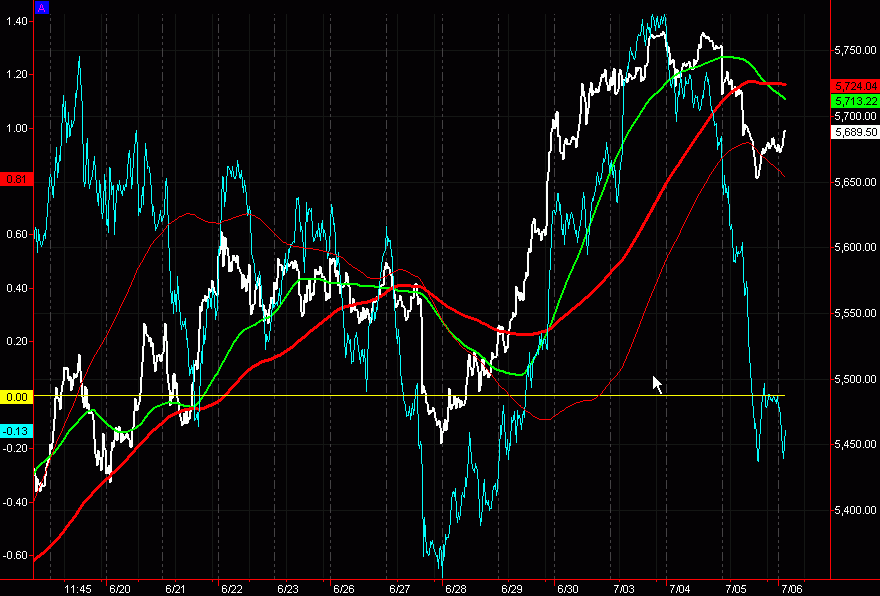Select the 11:45 time label on time axis
Viewport: 880px width, 596px height.
(77, 589)
